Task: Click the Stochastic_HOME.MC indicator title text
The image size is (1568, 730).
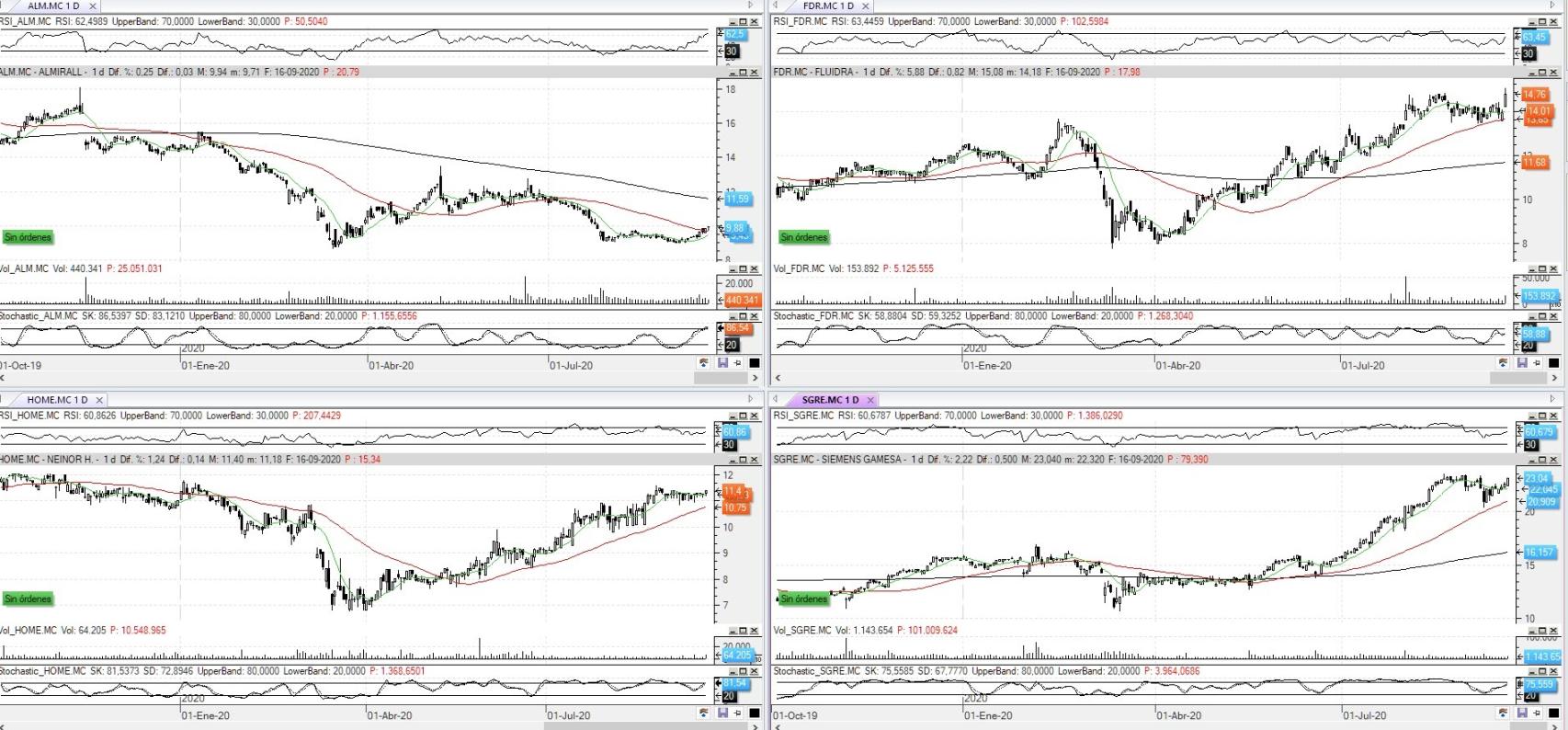Action: pyautogui.click(x=42, y=671)
